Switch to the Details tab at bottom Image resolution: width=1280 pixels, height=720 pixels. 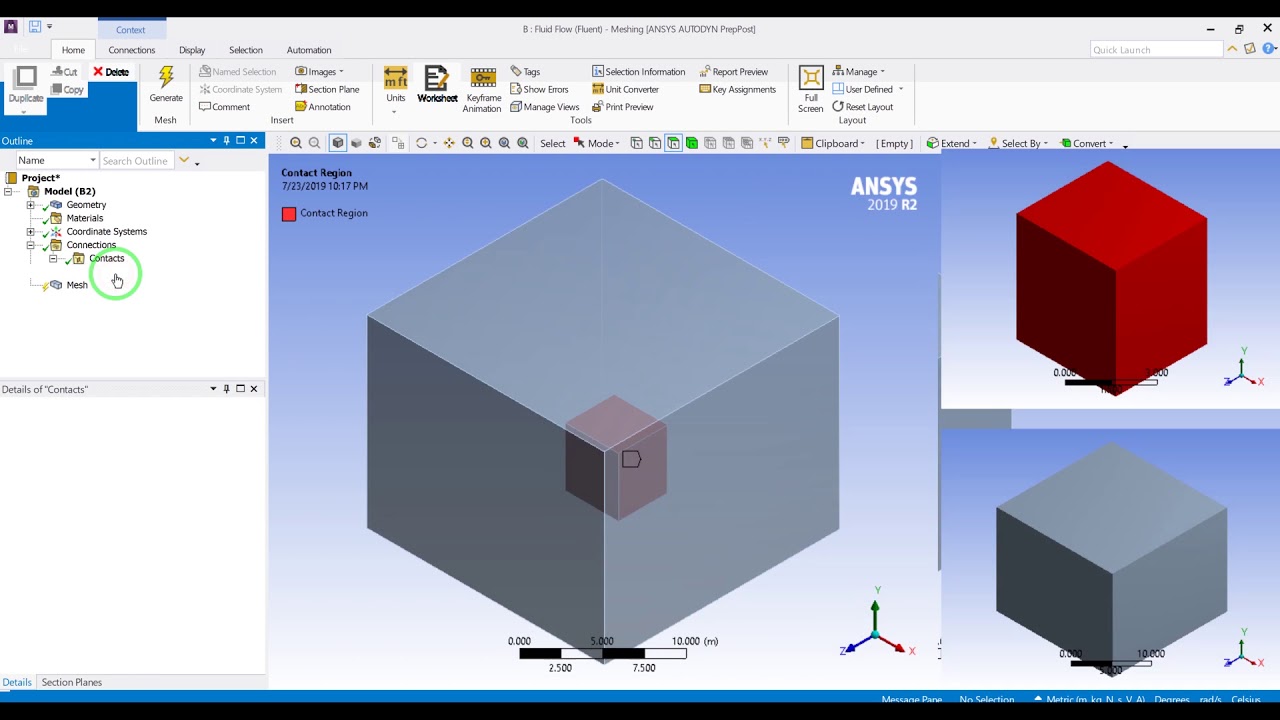(16, 682)
